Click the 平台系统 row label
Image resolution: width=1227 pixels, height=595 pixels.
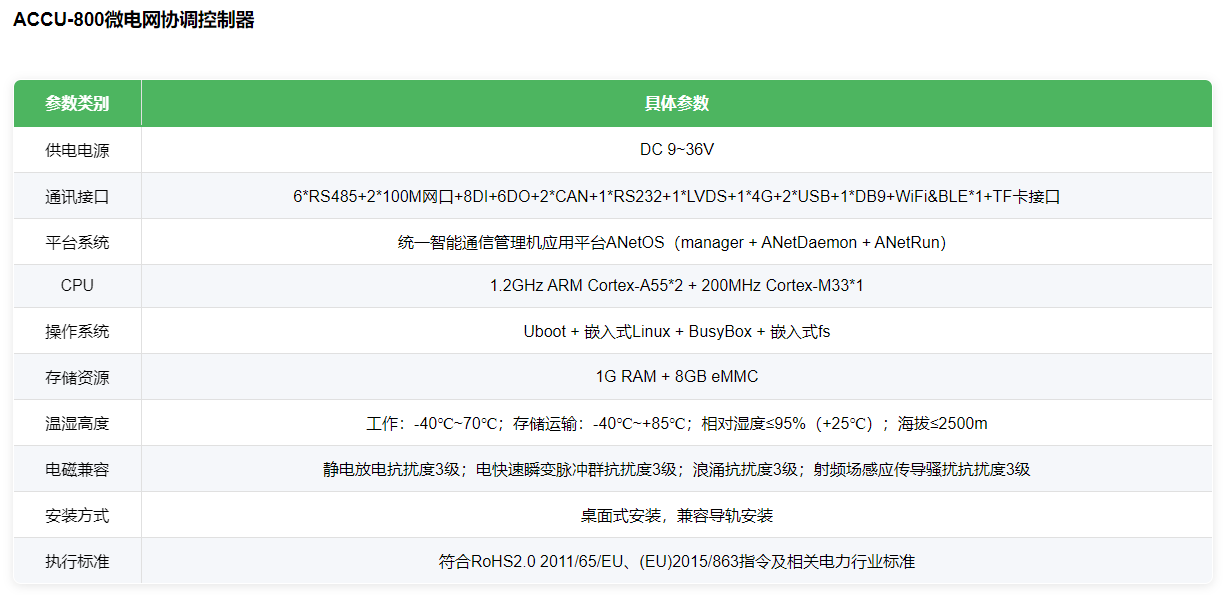point(77,242)
